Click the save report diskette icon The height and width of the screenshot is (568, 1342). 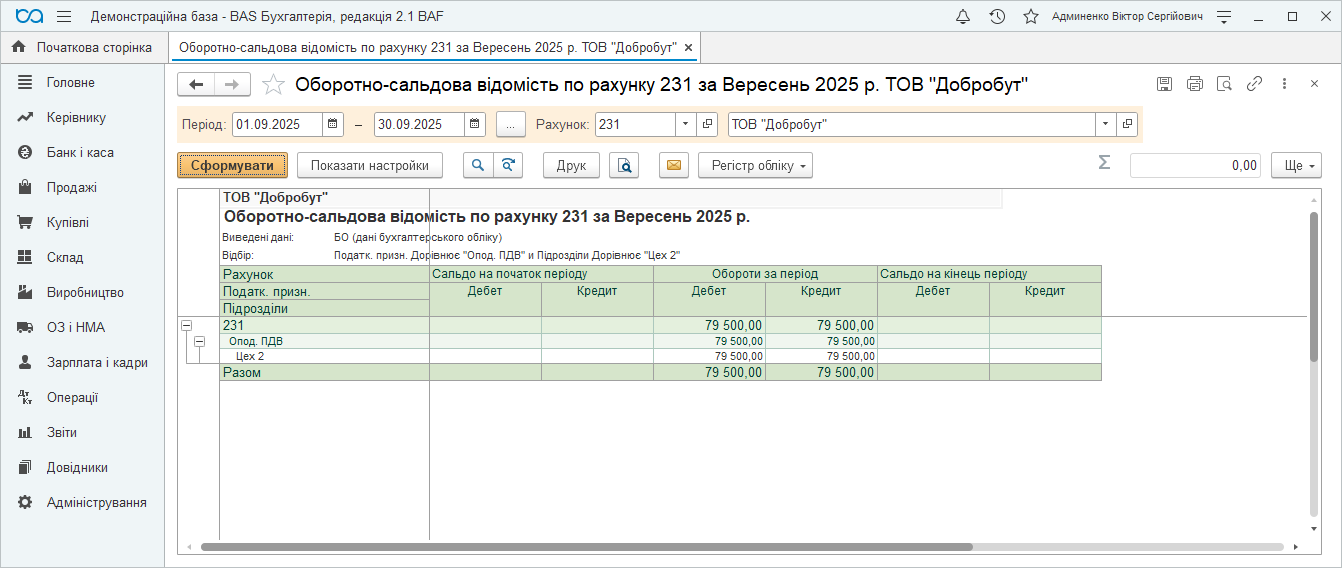point(1164,84)
